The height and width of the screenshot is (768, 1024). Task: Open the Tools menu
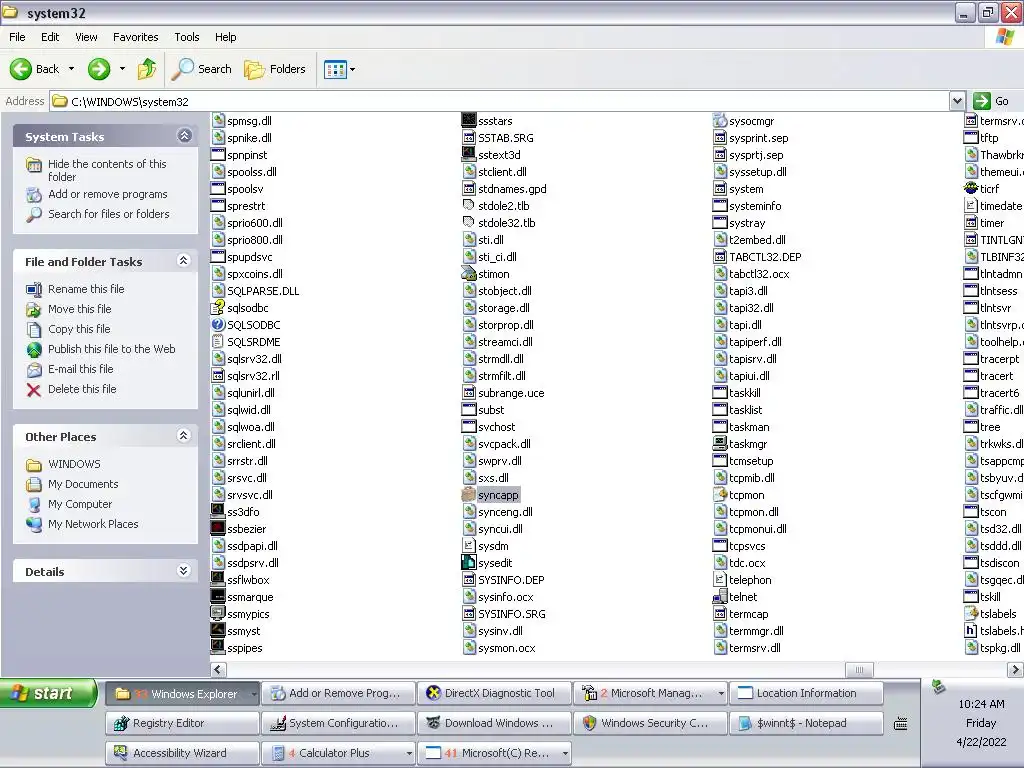187,37
